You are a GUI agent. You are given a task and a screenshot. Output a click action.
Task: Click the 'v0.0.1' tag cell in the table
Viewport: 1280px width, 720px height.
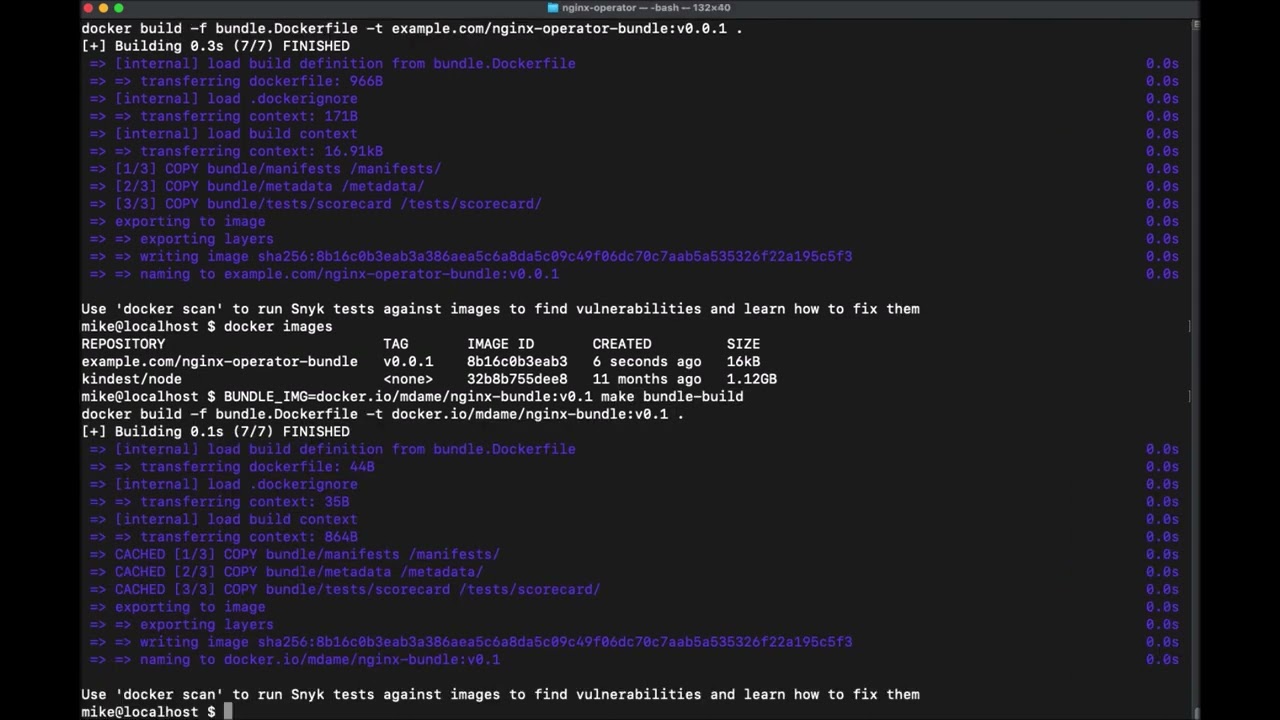tap(408, 361)
